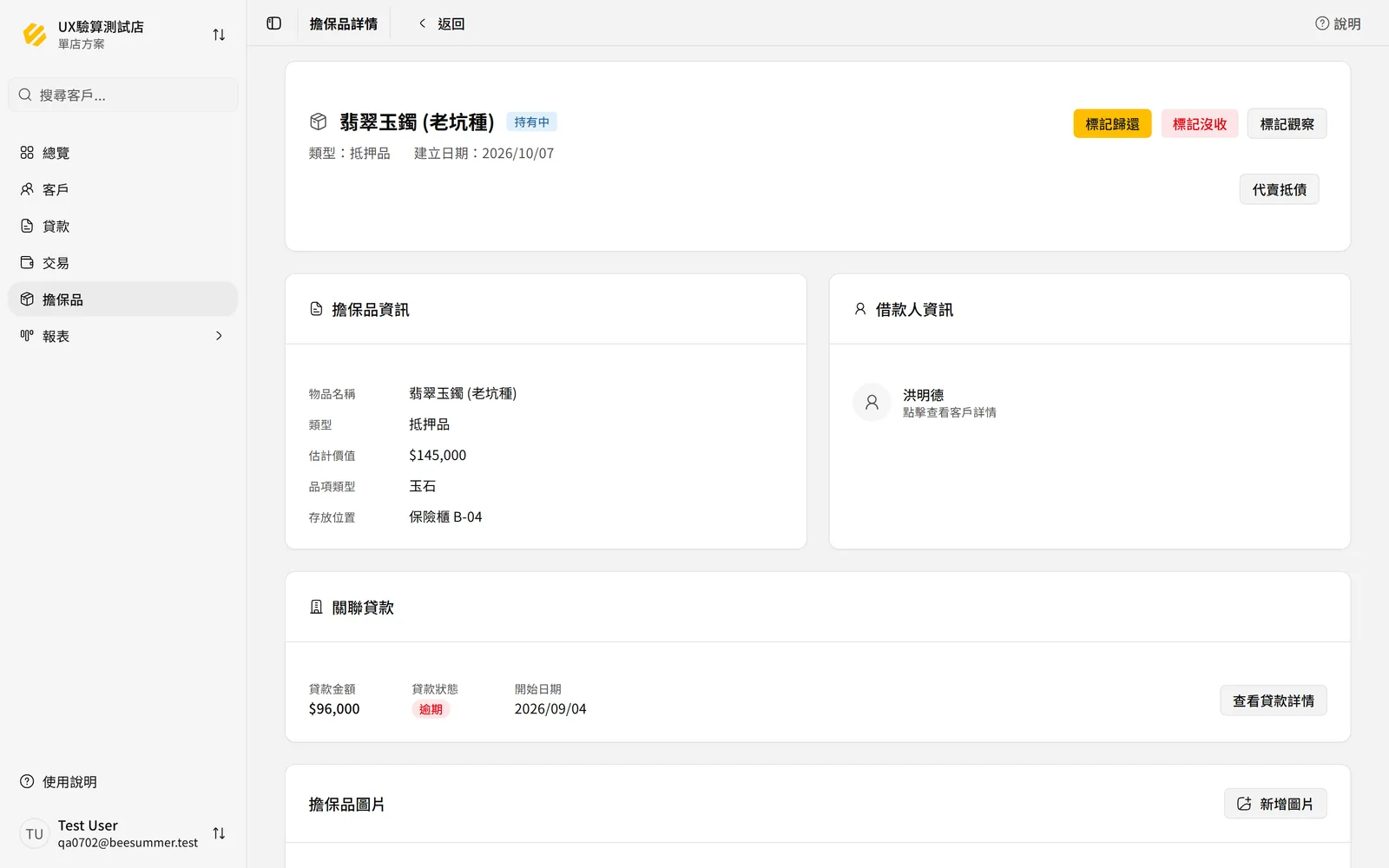Click the 擔保品資訊 header document icon
The width and height of the screenshot is (1389, 868).
click(316, 309)
